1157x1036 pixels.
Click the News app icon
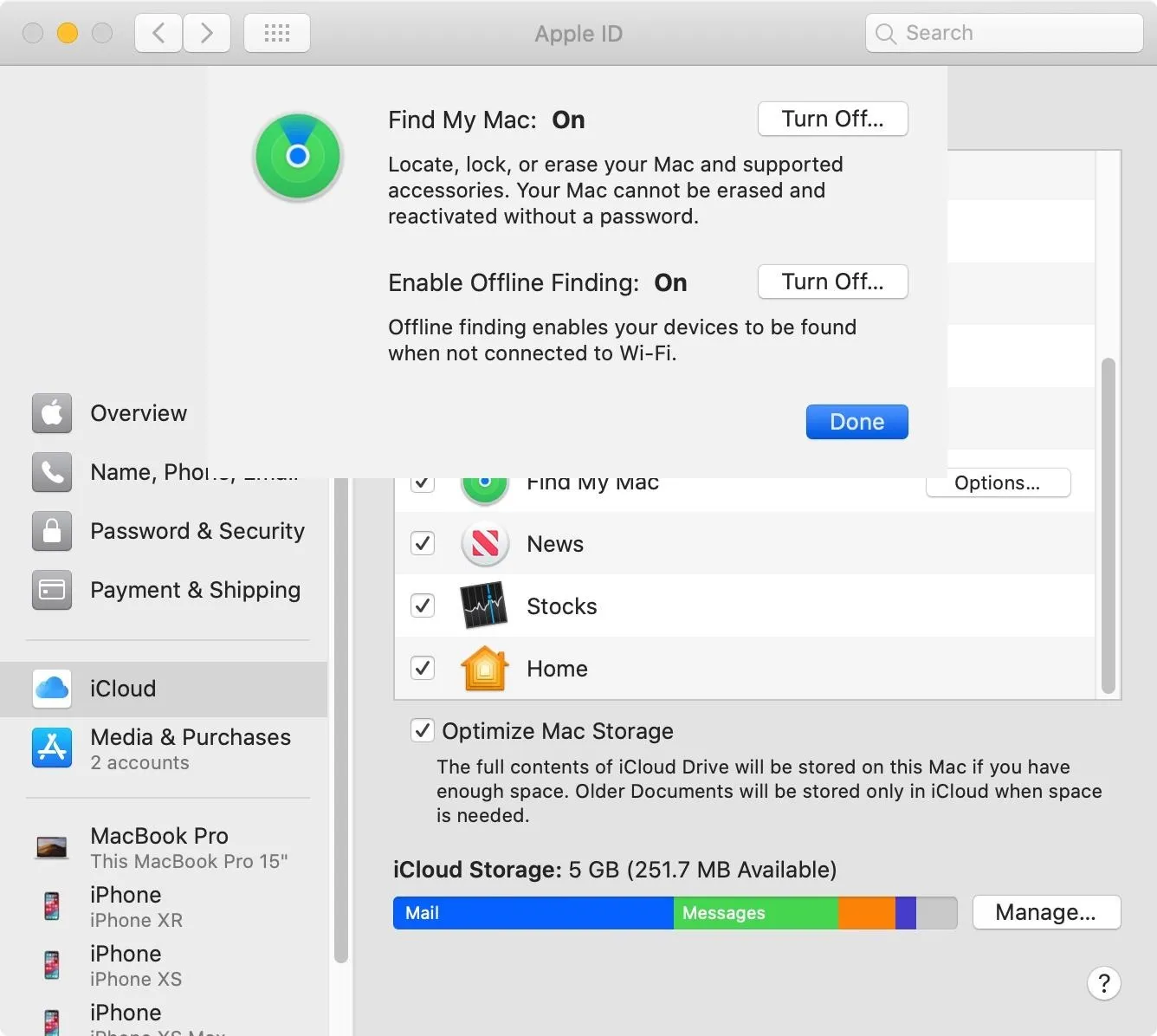pos(484,544)
